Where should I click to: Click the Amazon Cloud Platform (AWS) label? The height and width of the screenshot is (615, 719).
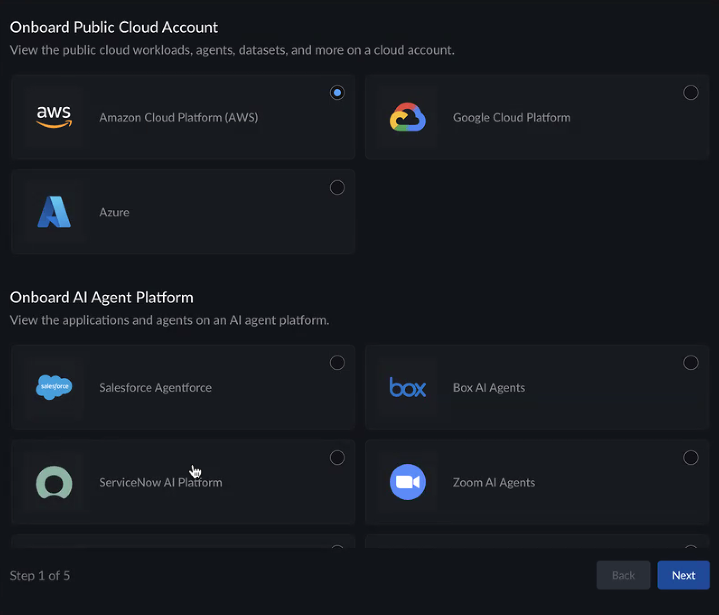click(x=178, y=117)
